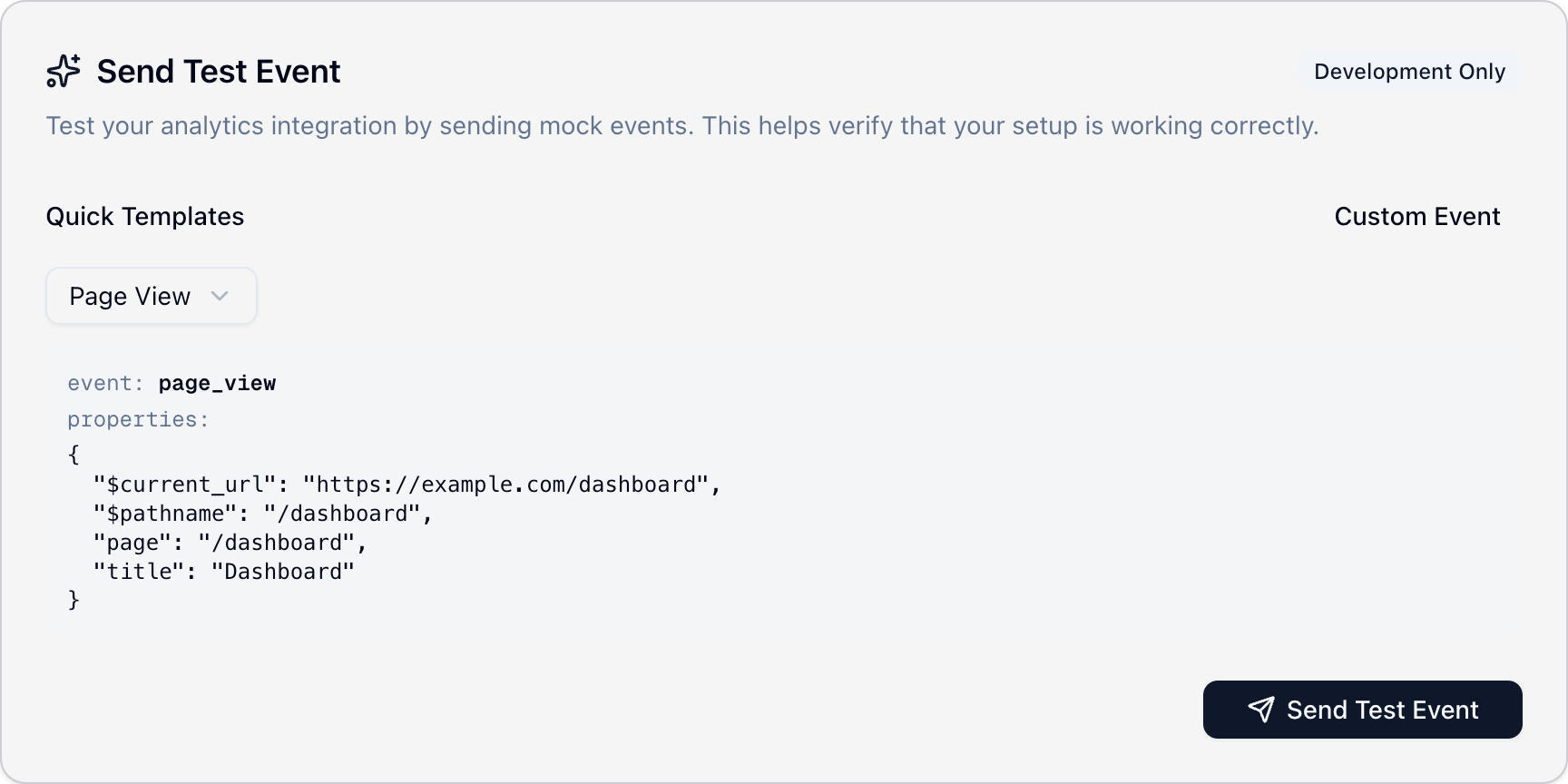Viewport: 1568px width, 784px height.
Task: Click the Development Only badge
Action: coord(1409,72)
